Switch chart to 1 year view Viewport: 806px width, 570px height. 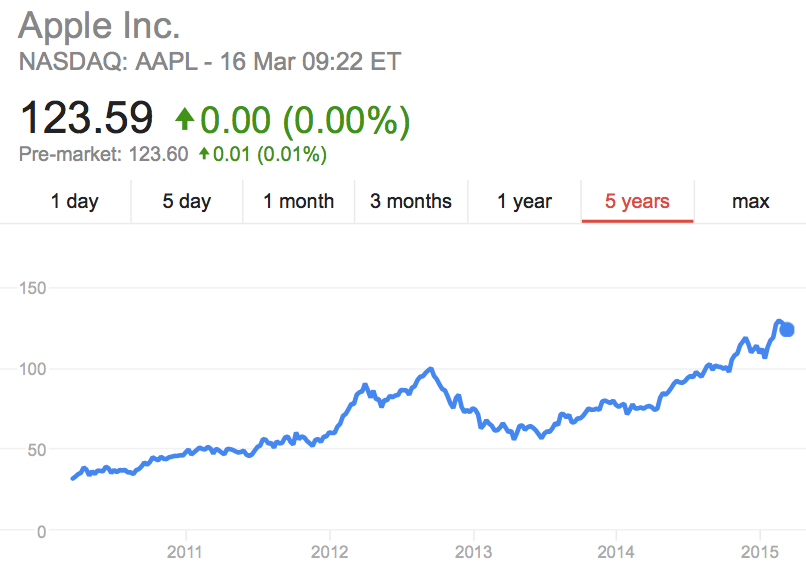click(x=525, y=201)
